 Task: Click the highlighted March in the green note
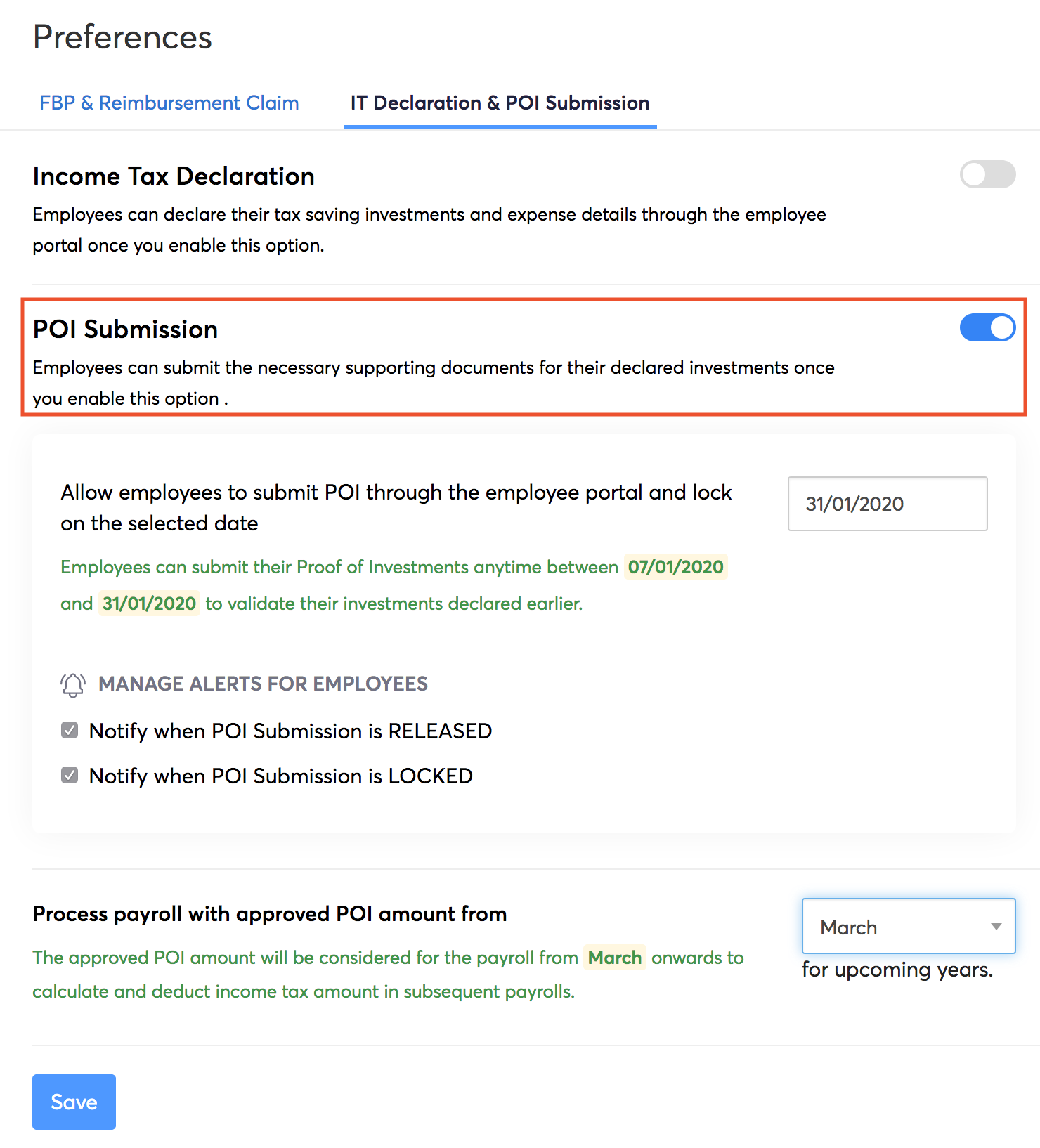(x=614, y=958)
